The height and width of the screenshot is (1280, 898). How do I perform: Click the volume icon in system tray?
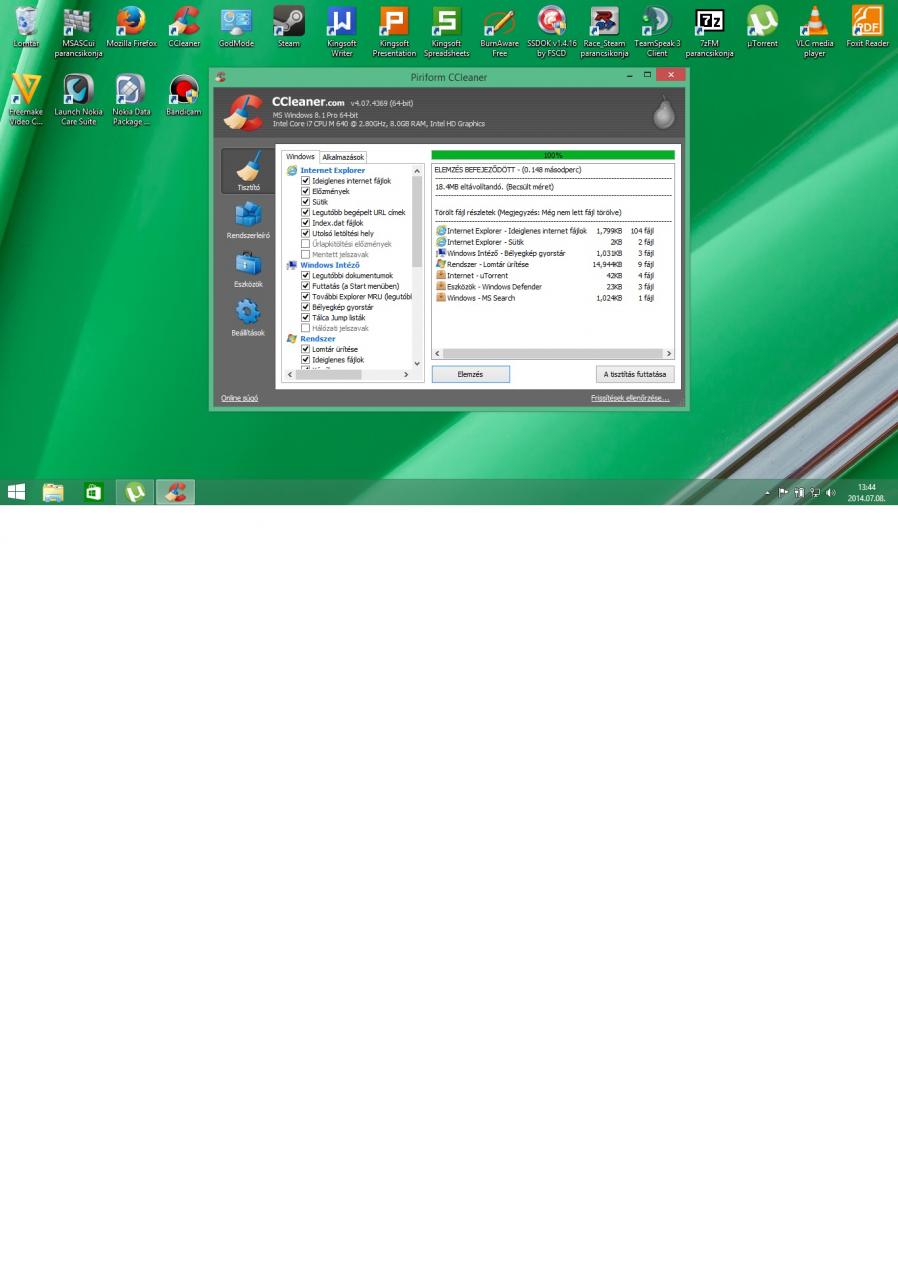(831, 492)
